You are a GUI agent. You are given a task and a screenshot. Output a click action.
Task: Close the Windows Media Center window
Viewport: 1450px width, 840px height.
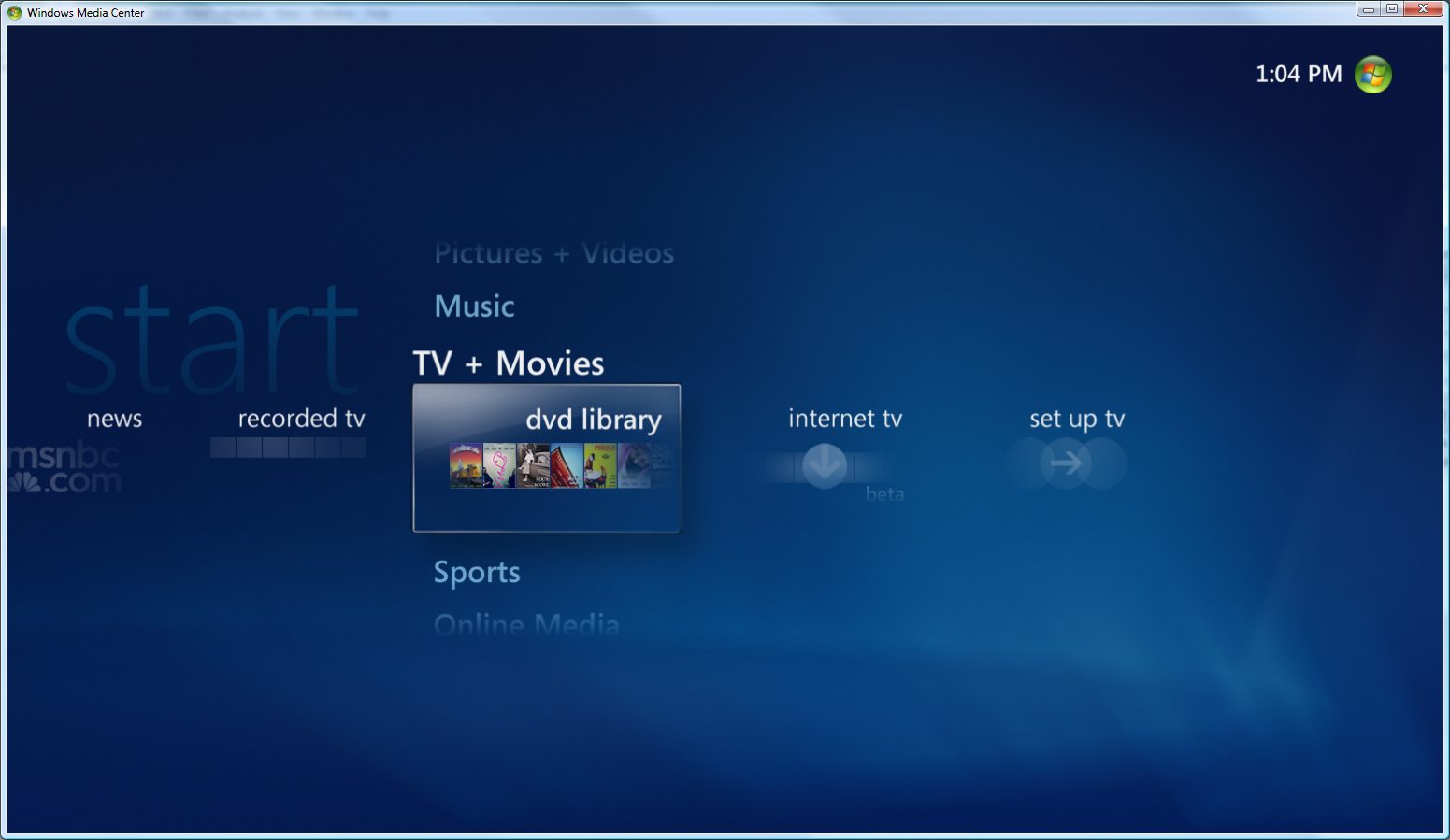point(1424,9)
